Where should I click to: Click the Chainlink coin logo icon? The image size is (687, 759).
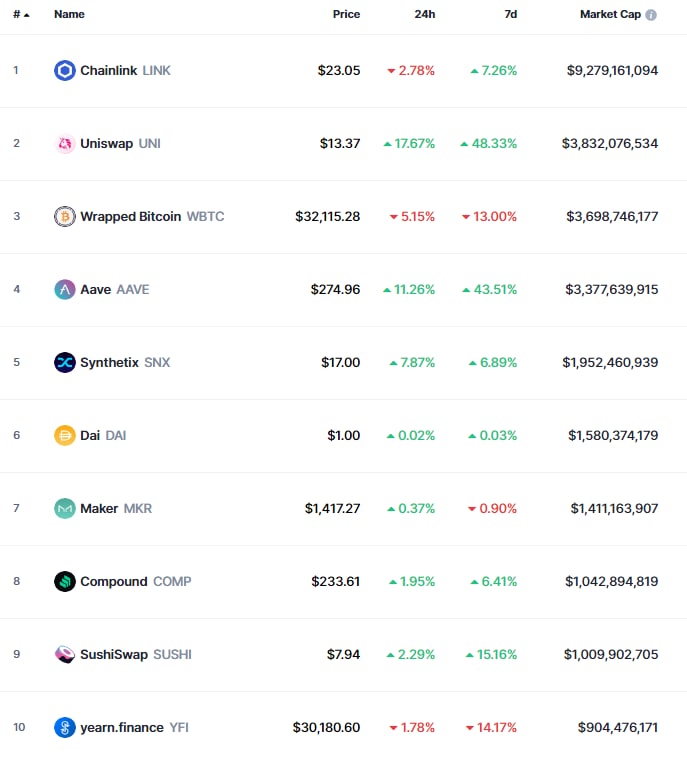(65, 71)
